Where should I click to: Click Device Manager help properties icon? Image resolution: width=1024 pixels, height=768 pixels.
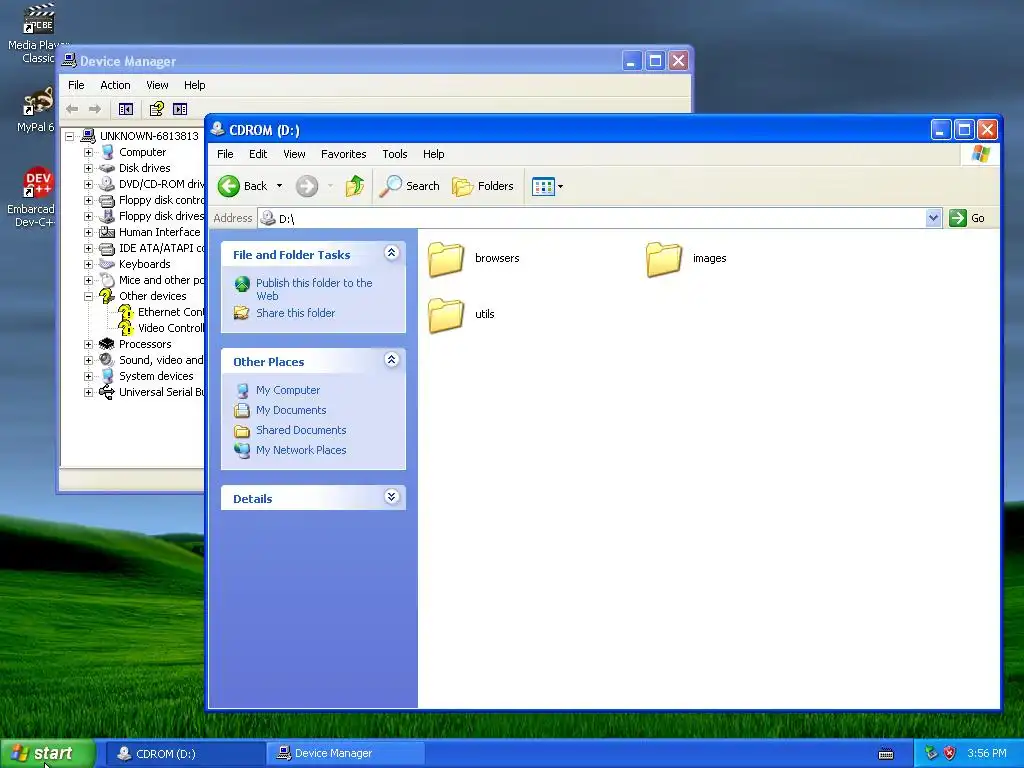157,109
